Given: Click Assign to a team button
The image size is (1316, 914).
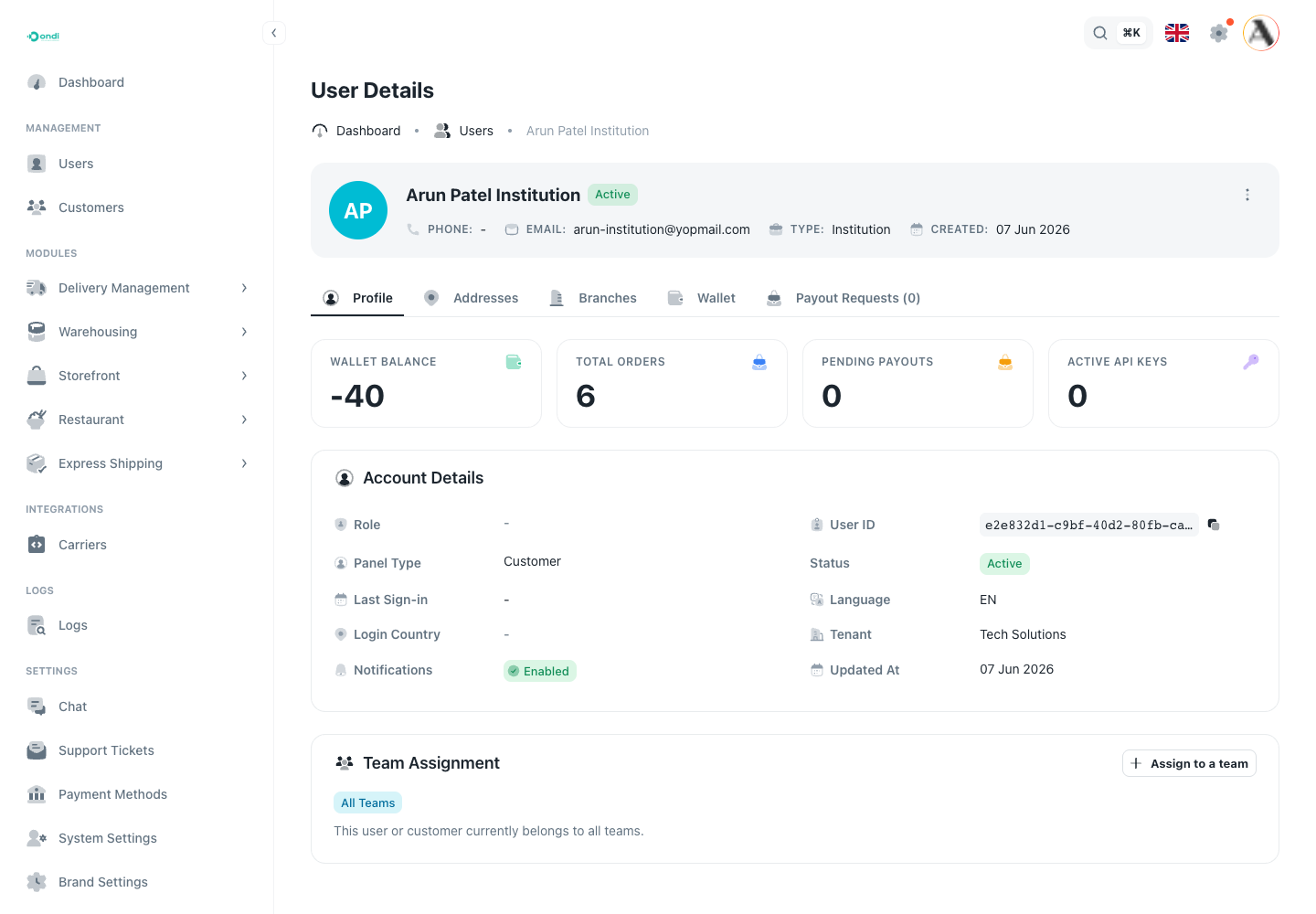Looking at the screenshot, I should coord(1189,763).
